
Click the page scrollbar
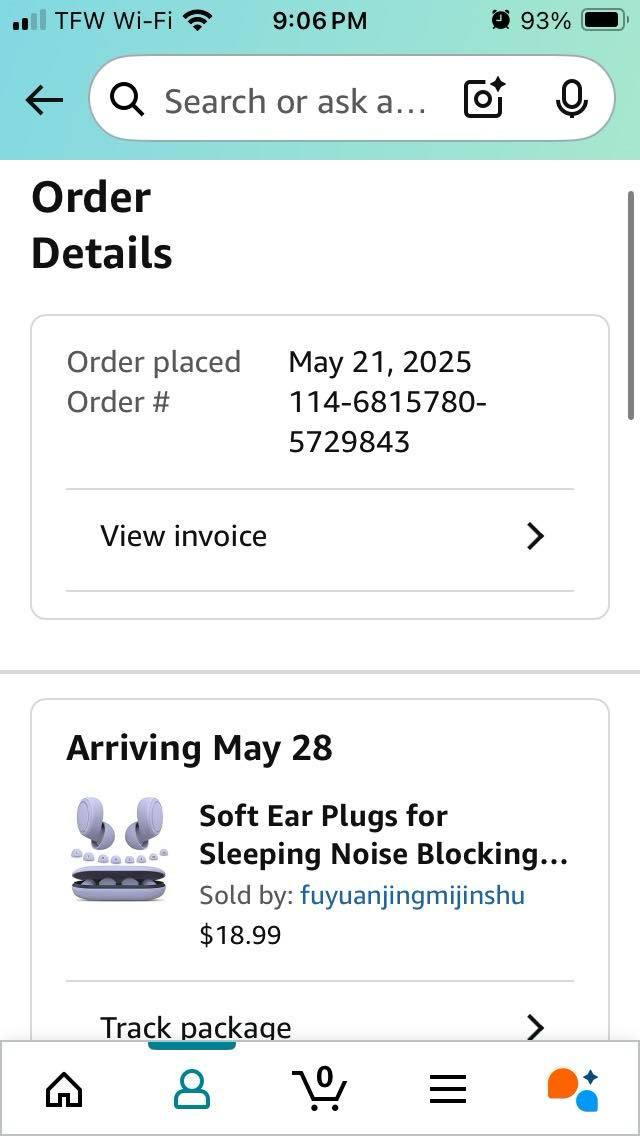[631, 305]
